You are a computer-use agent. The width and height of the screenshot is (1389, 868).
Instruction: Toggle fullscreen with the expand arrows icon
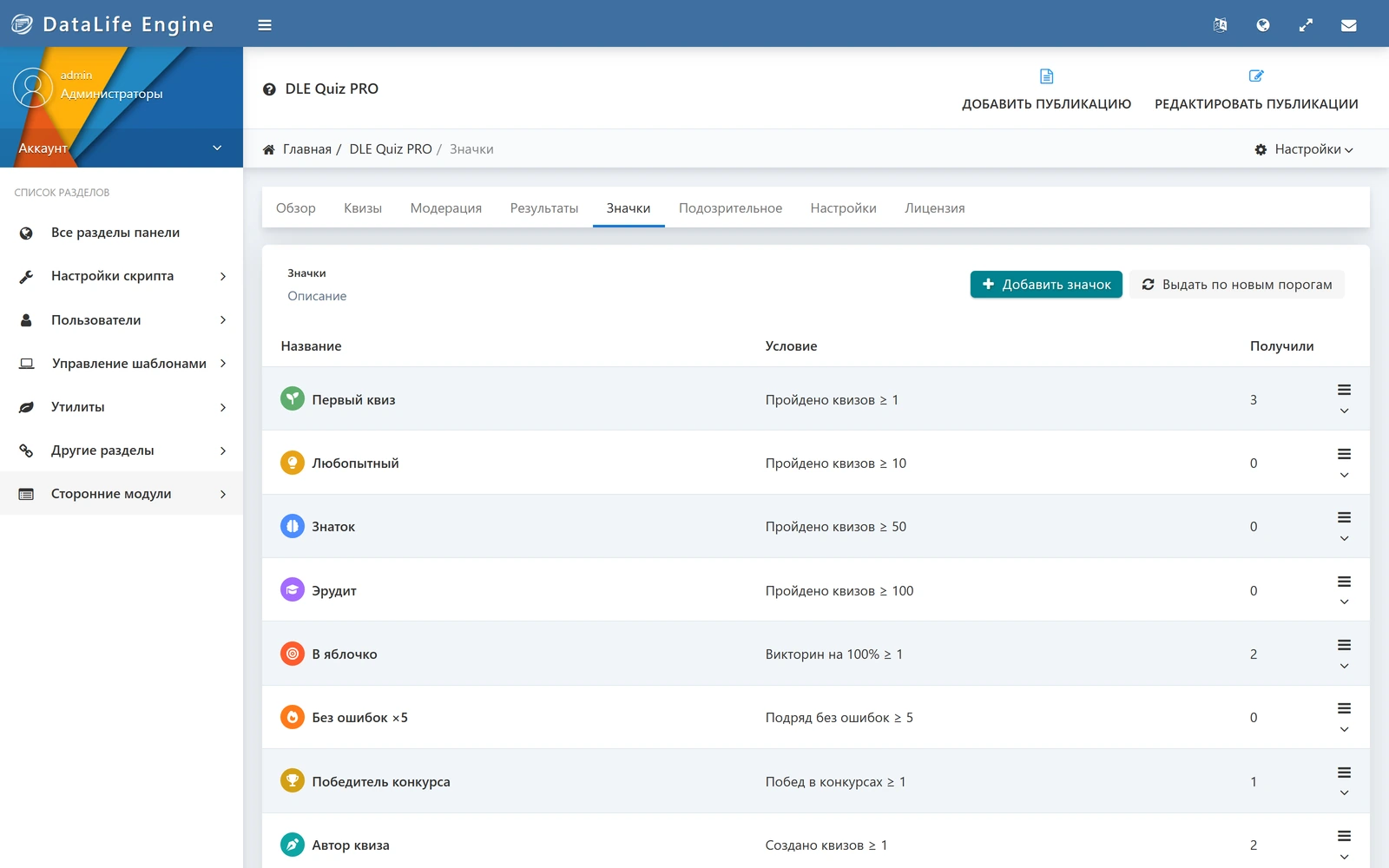click(x=1306, y=25)
